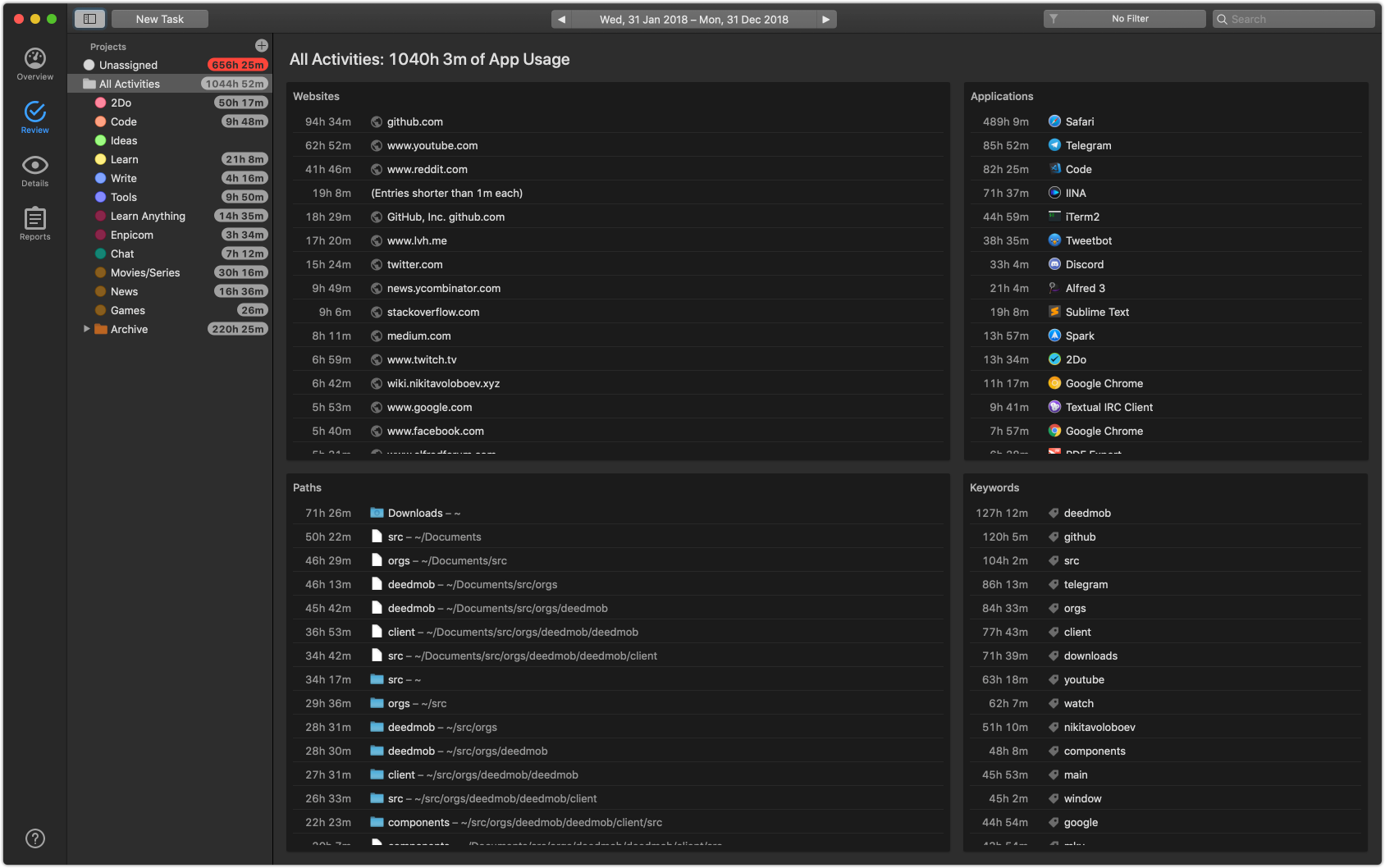
Task: Select the medium.com website row
Action: (618, 336)
